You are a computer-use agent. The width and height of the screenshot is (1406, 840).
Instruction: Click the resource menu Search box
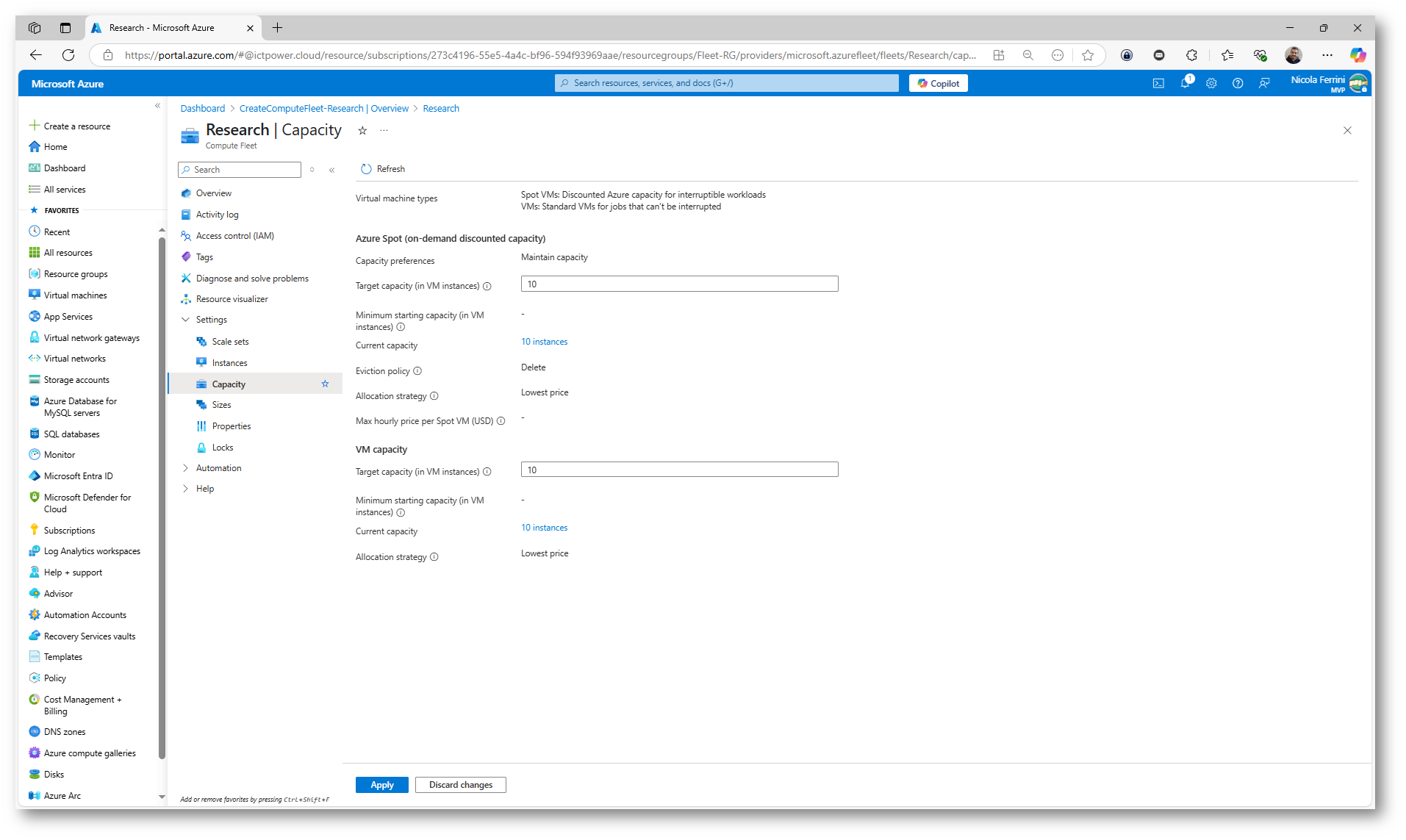pyautogui.click(x=240, y=170)
